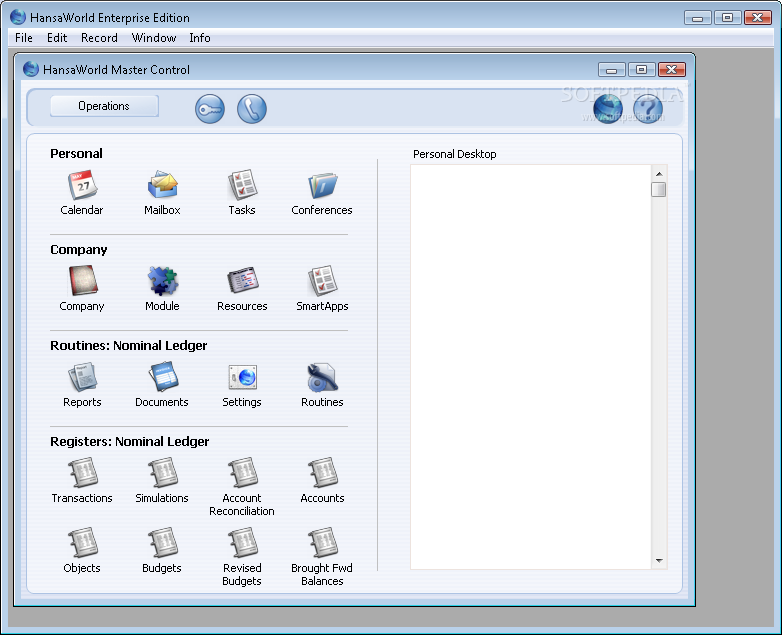Open the Documents icon
This screenshot has width=782, height=635.
click(x=163, y=377)
